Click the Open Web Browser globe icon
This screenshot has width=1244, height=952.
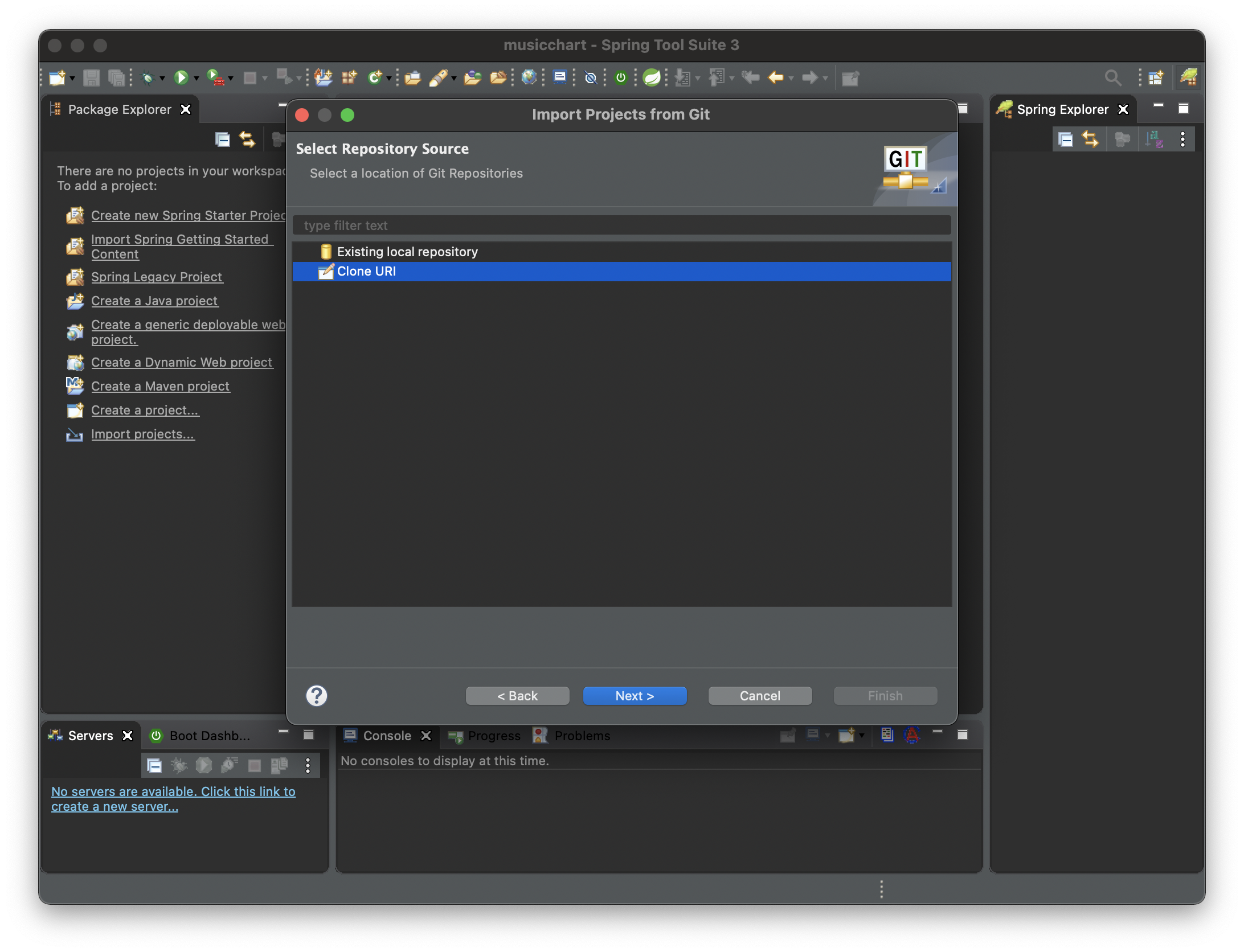[x=529, y=77]
